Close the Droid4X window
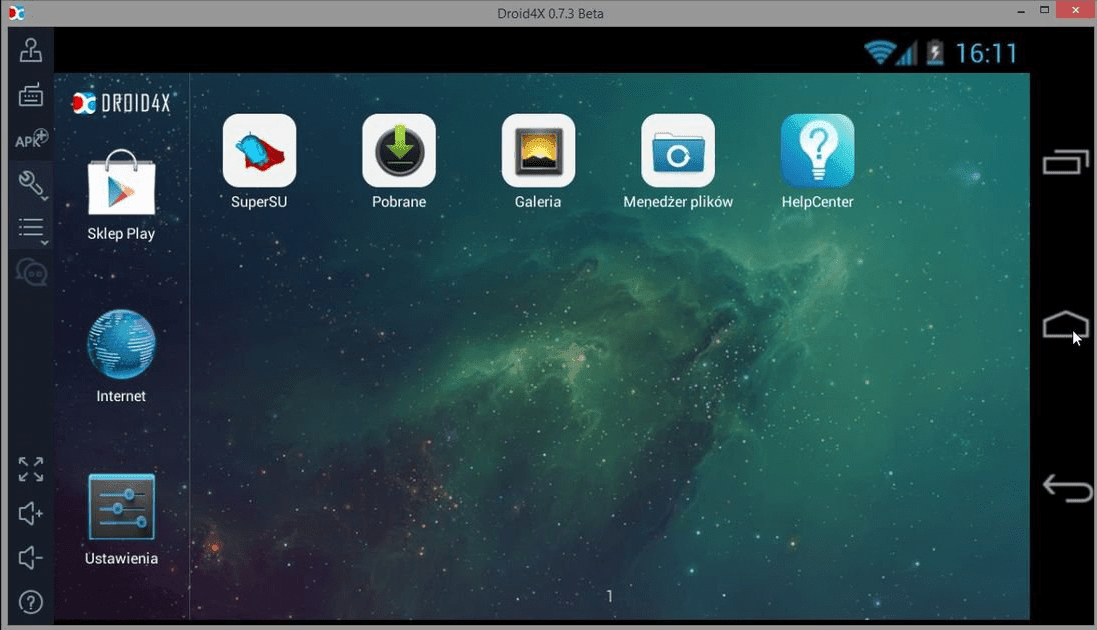This screenshot has width=1097, height=630. coord(1076,10)
